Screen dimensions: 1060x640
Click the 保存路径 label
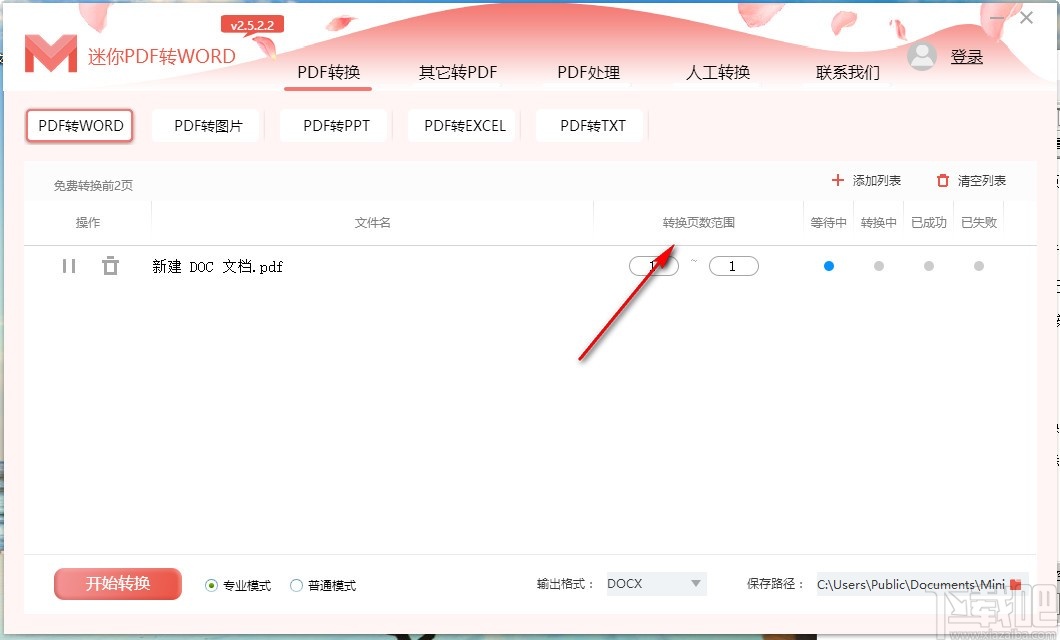pyautogui.click(x=775, y=584)
